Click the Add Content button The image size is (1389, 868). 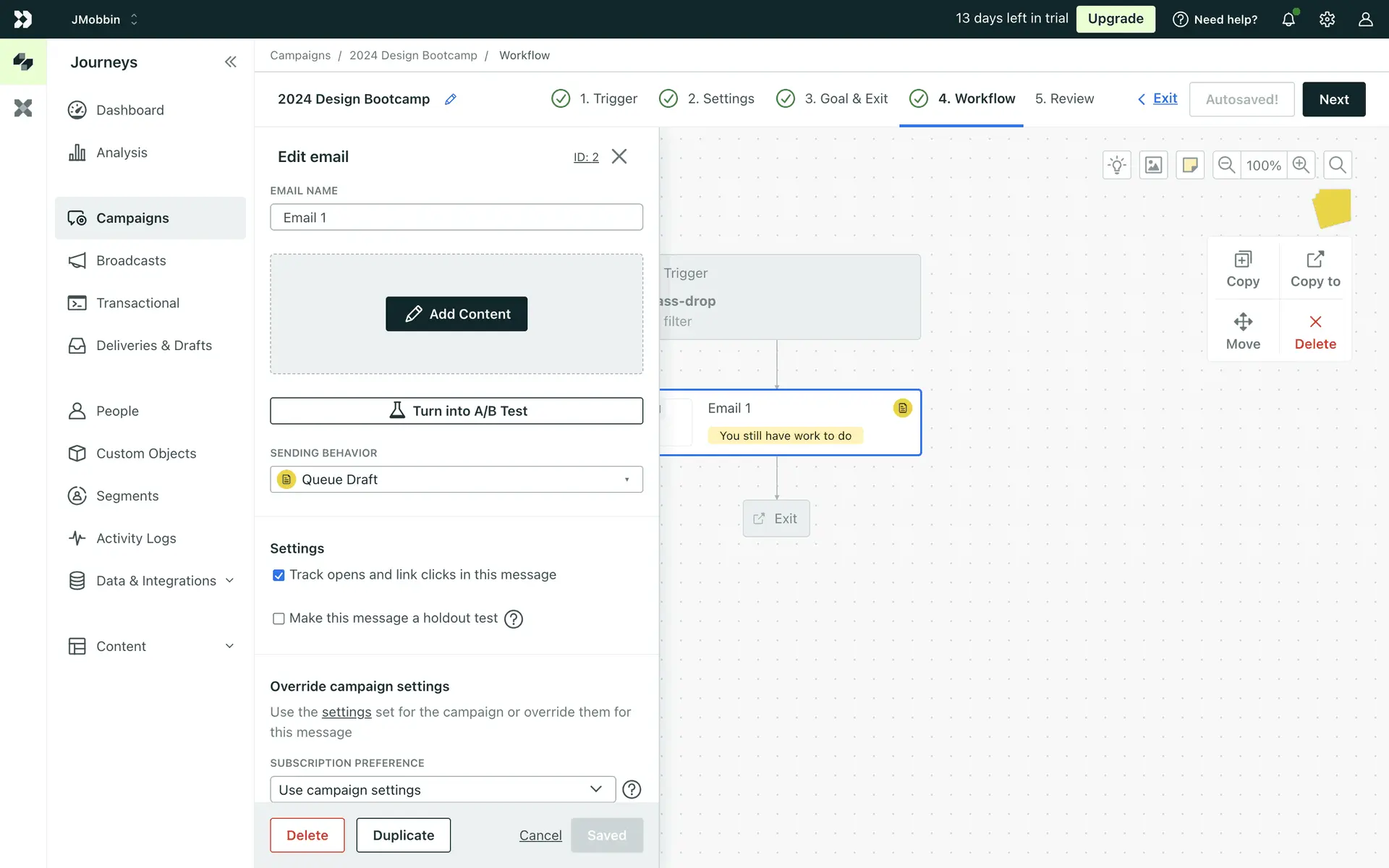[x=456, y=314]
